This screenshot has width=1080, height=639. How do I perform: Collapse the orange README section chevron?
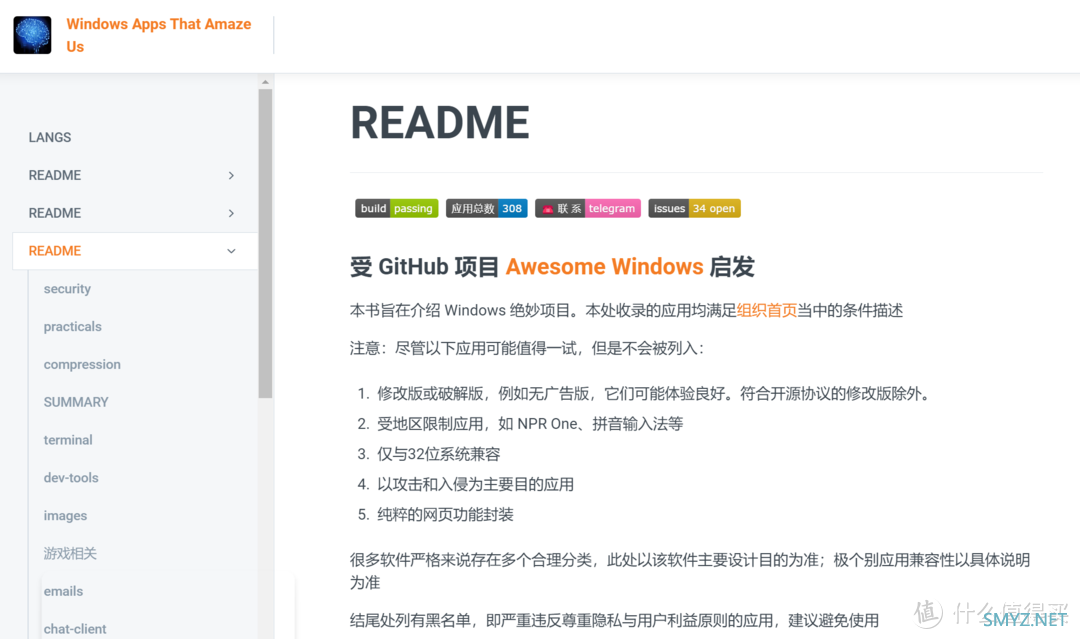231,251
